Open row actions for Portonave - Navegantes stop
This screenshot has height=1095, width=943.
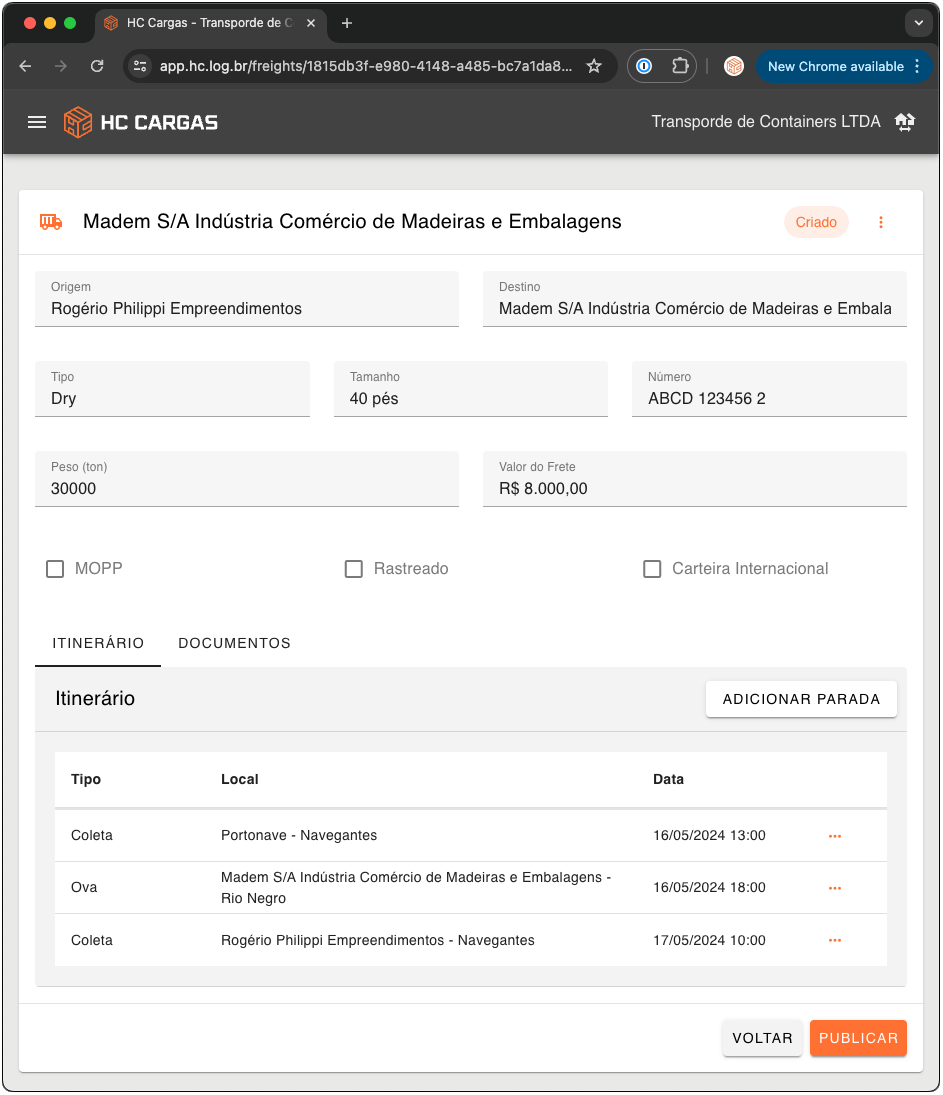click(835, 836)
